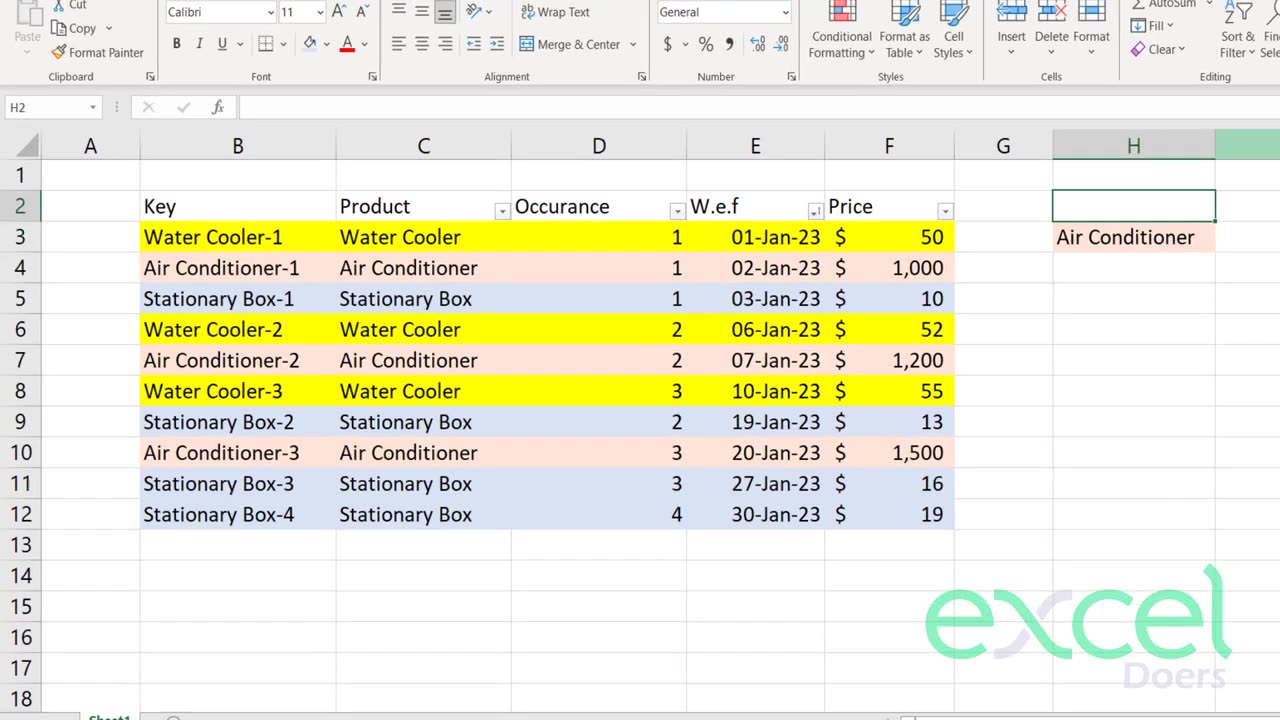The height and width of the screenshot is (720, 1280).
Task: Open the Price column filter dropdown
Action: click(945, 211)
